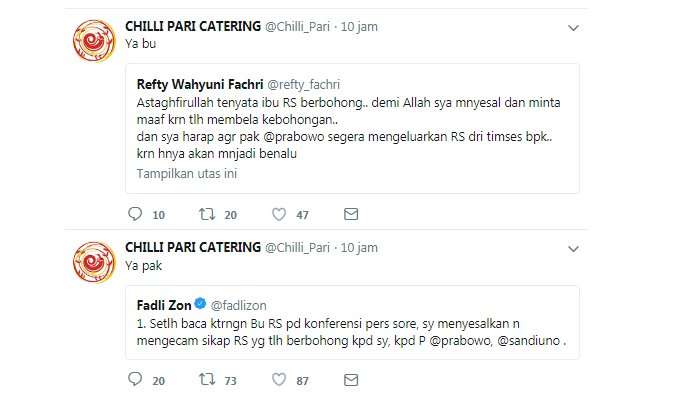Open @refty_fachri profile handle

[x=304, y=84]
